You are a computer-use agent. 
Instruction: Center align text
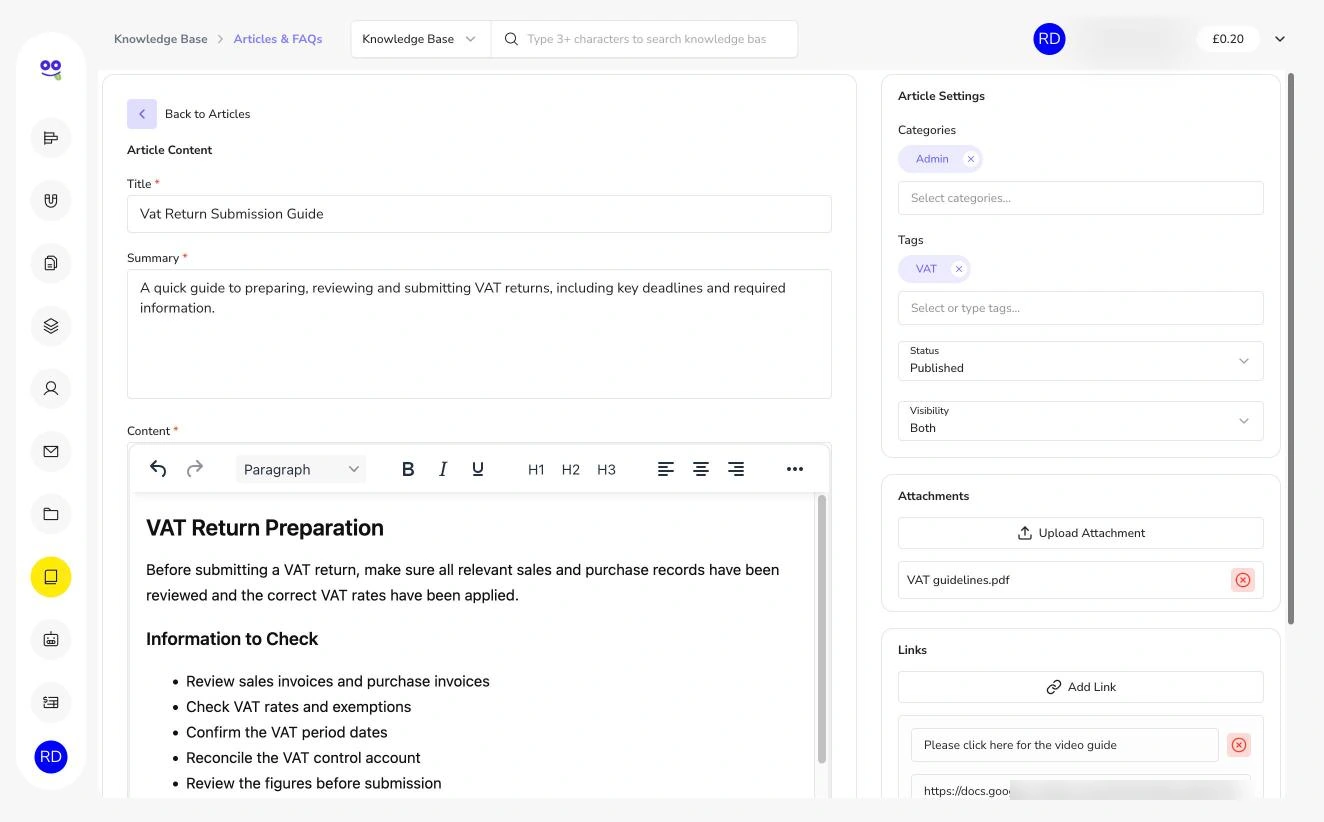pos(701,469)
